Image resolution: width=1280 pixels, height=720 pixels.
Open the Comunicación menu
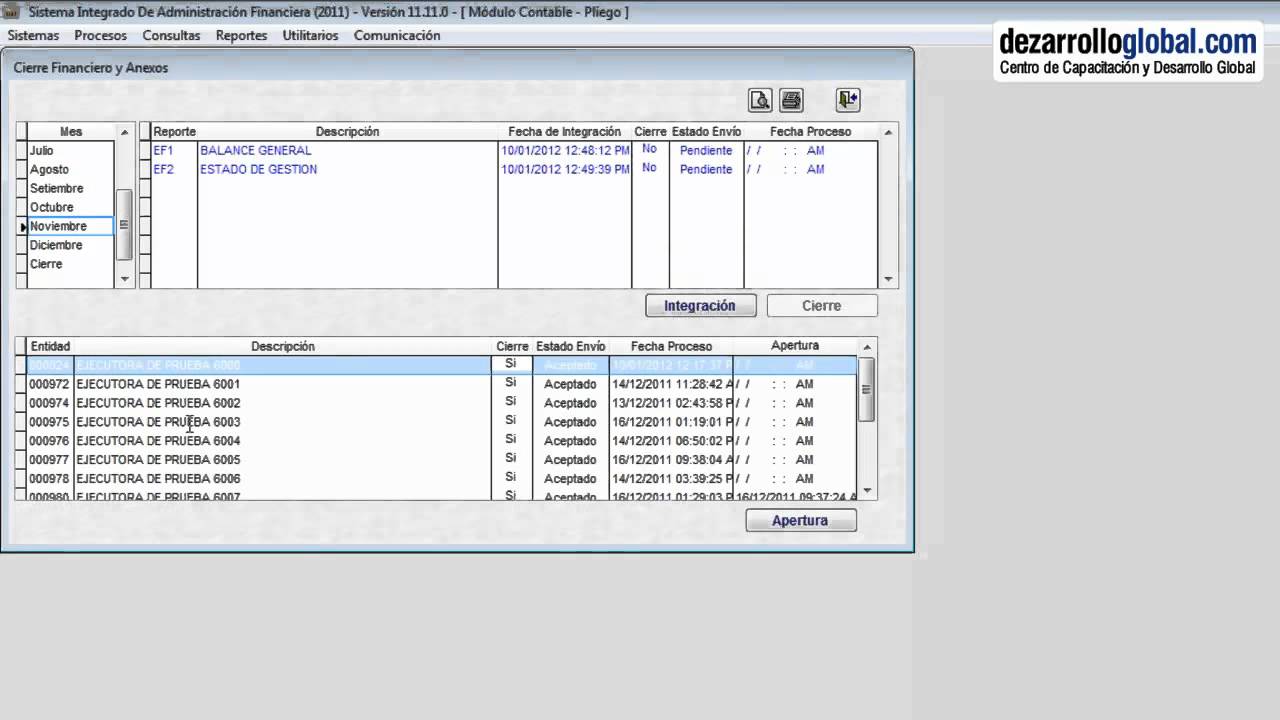click(397, 35)
